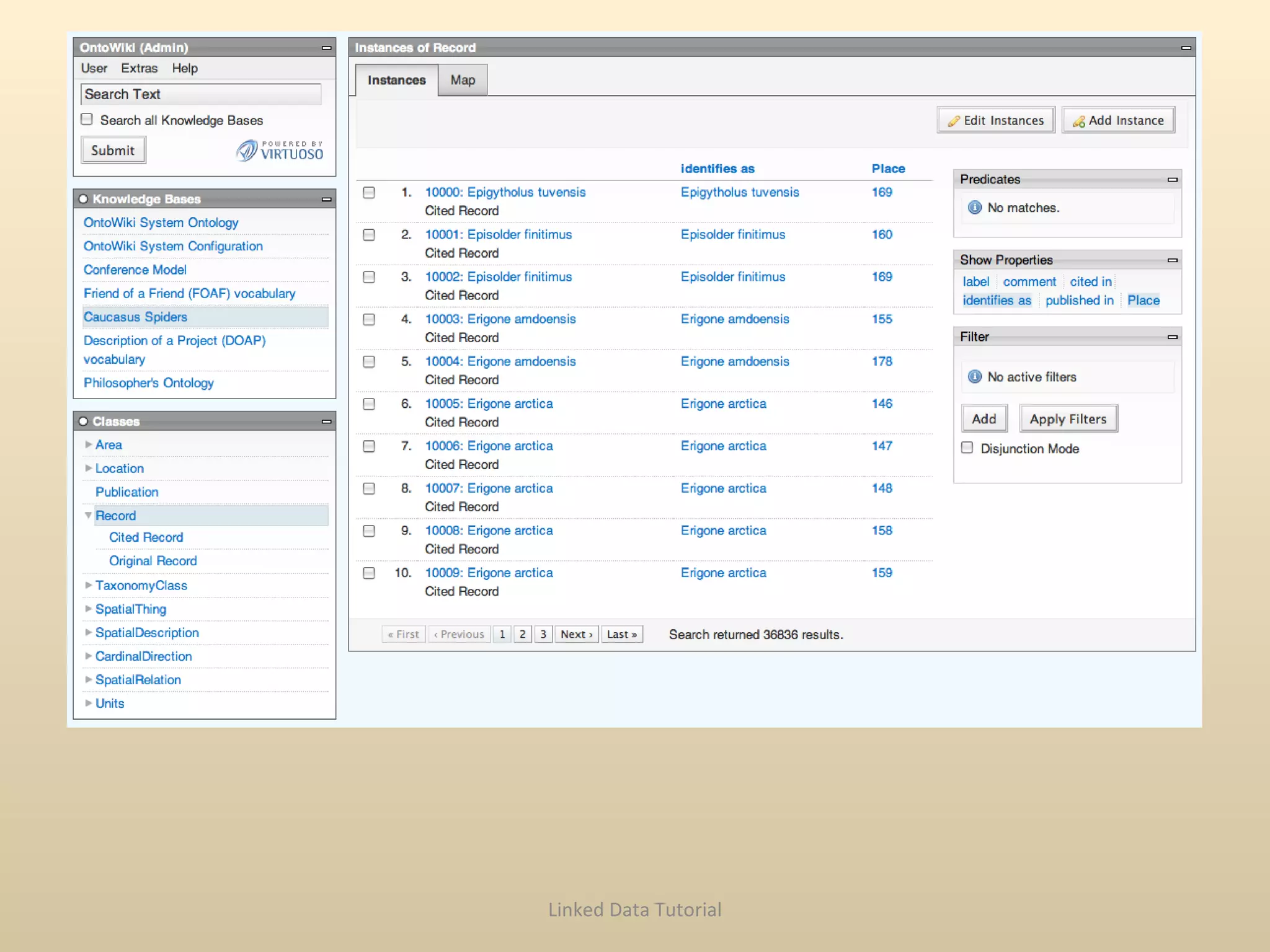Click into the Search Text field
The width and height of the screenshot is (1270, 952).
[201, 94]
